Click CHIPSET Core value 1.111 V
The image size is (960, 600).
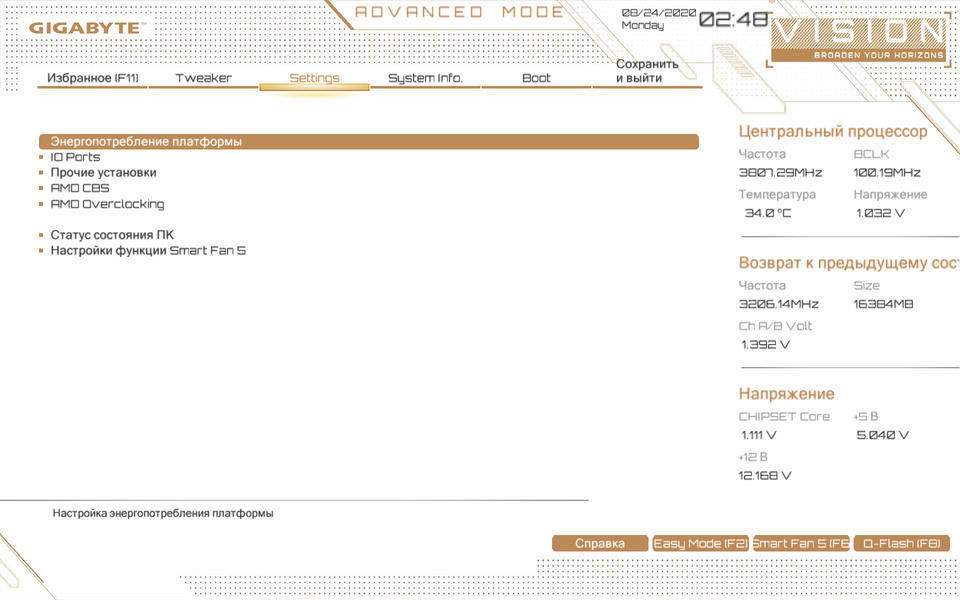click(759, 436)
